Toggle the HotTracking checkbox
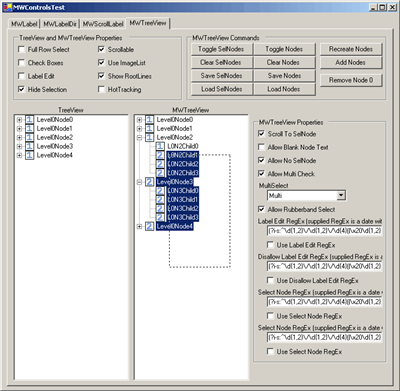400x391 pixels. click(x=101, y=89)
